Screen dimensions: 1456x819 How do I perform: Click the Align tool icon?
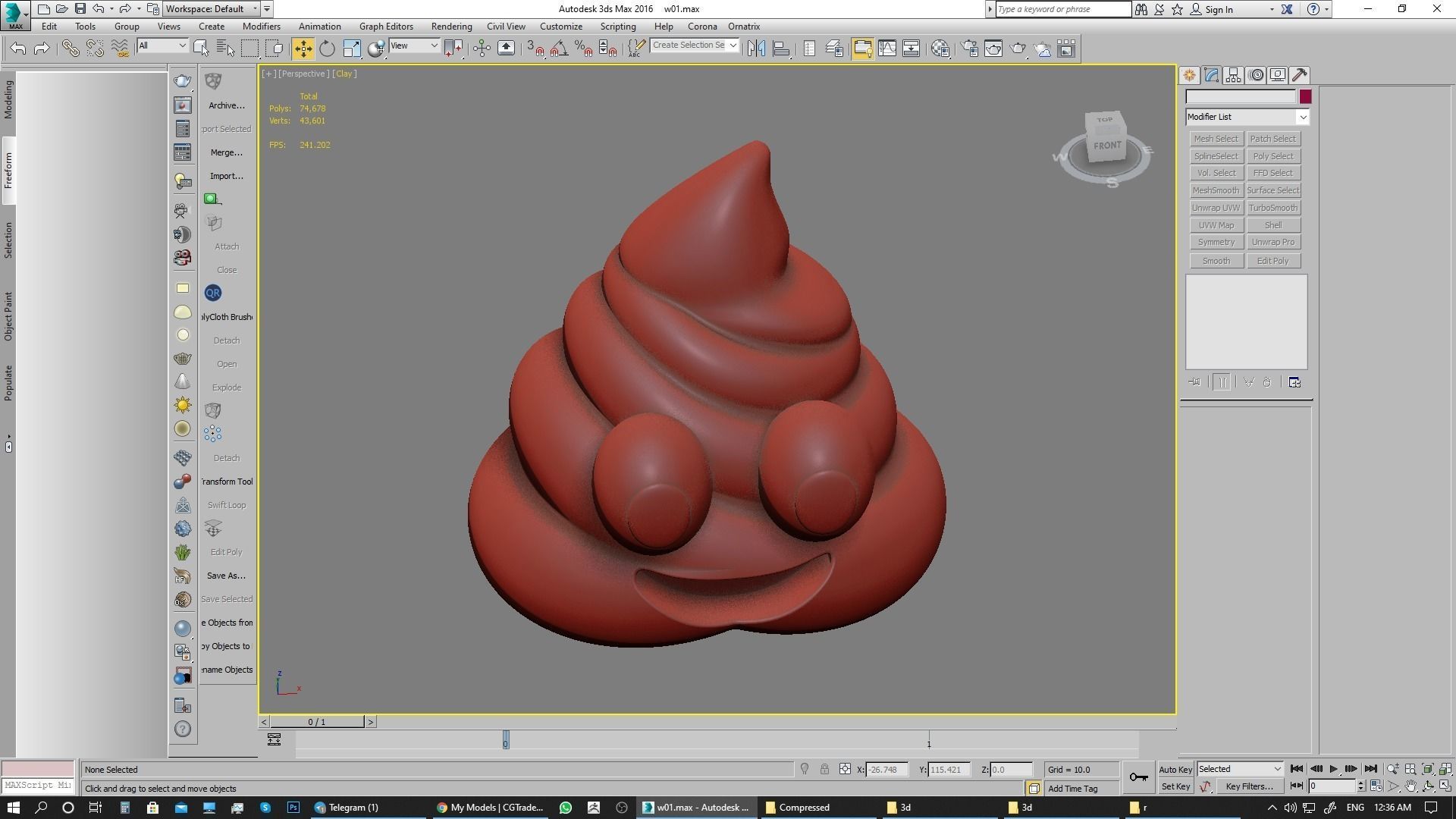pyautogui.click(x=781, y=49)
